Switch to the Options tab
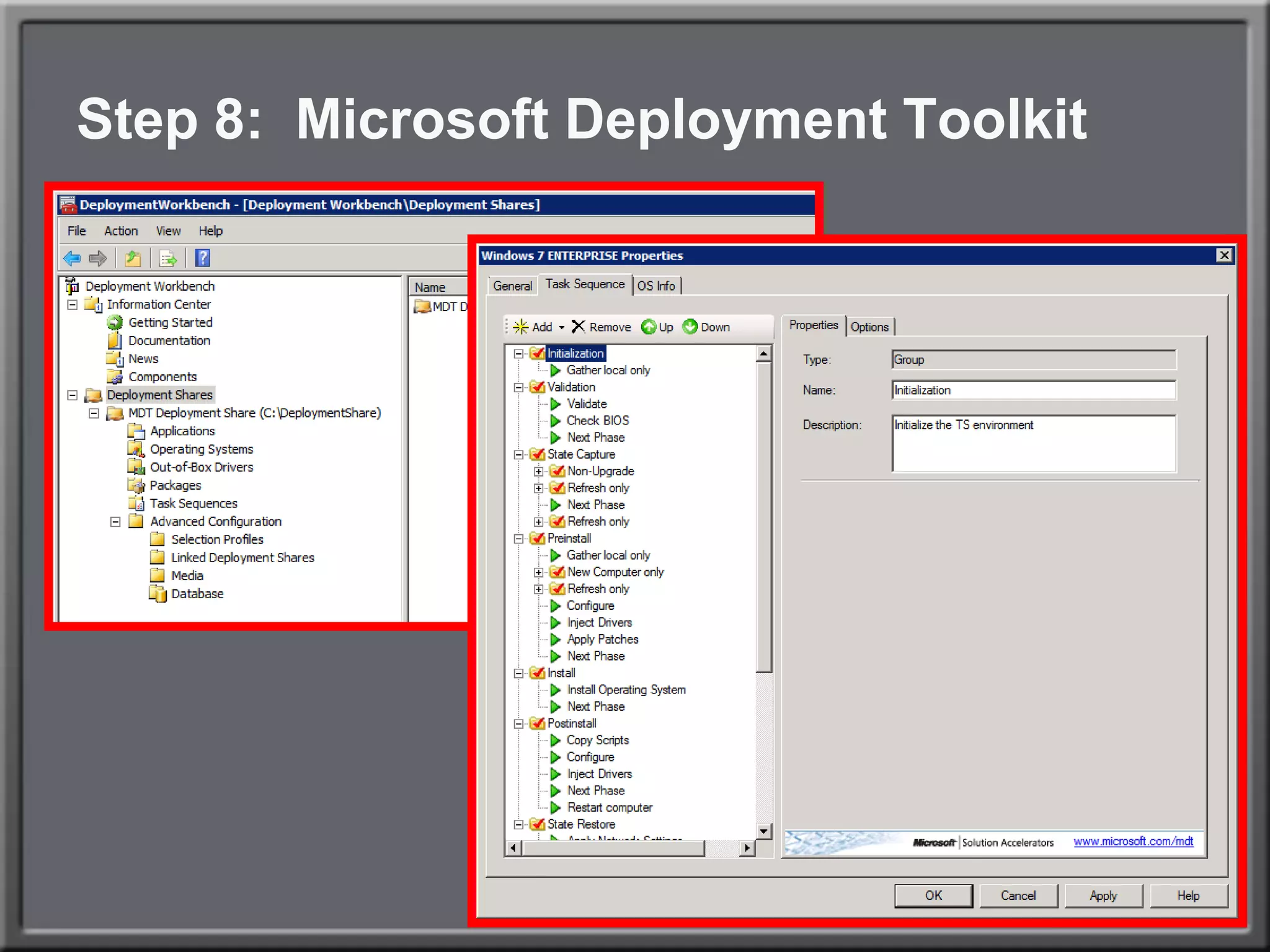1270x952 pixels. click(869, 327)
